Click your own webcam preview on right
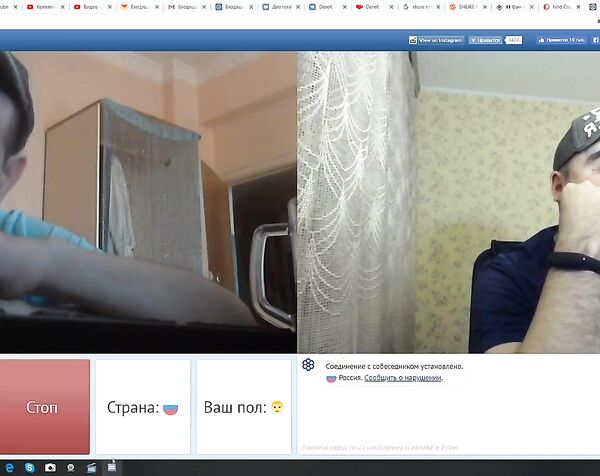 [x=449, y=200]
